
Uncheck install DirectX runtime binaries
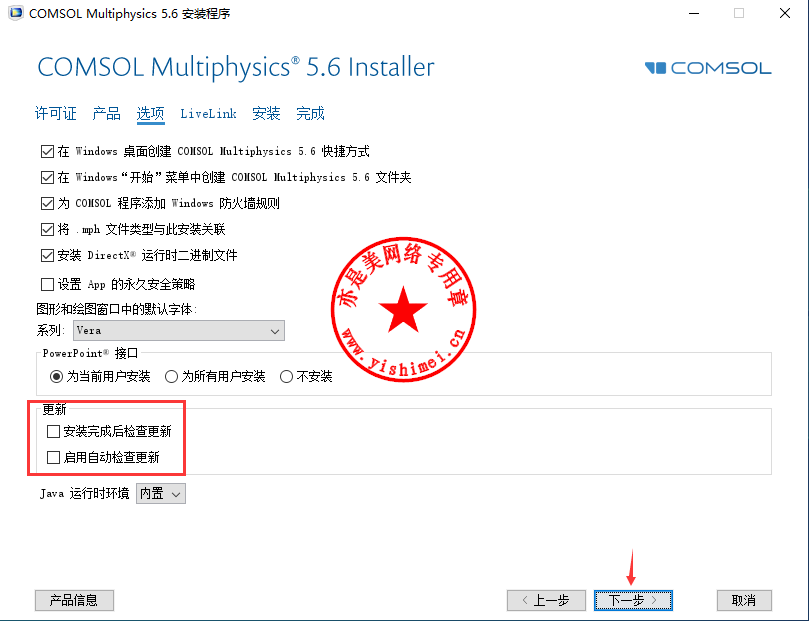click(x=47, y=255)
